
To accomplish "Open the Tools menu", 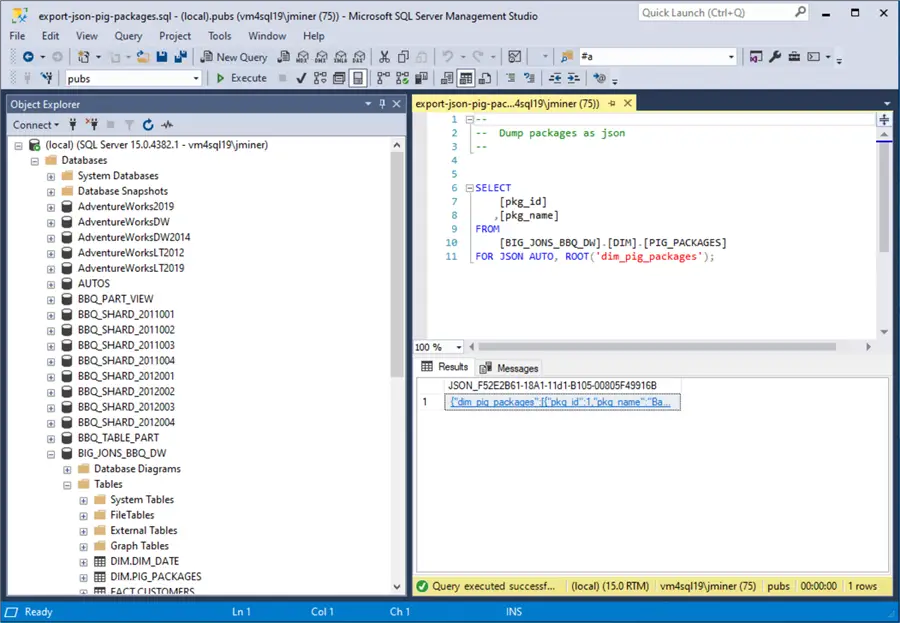I will click(219, 36).
